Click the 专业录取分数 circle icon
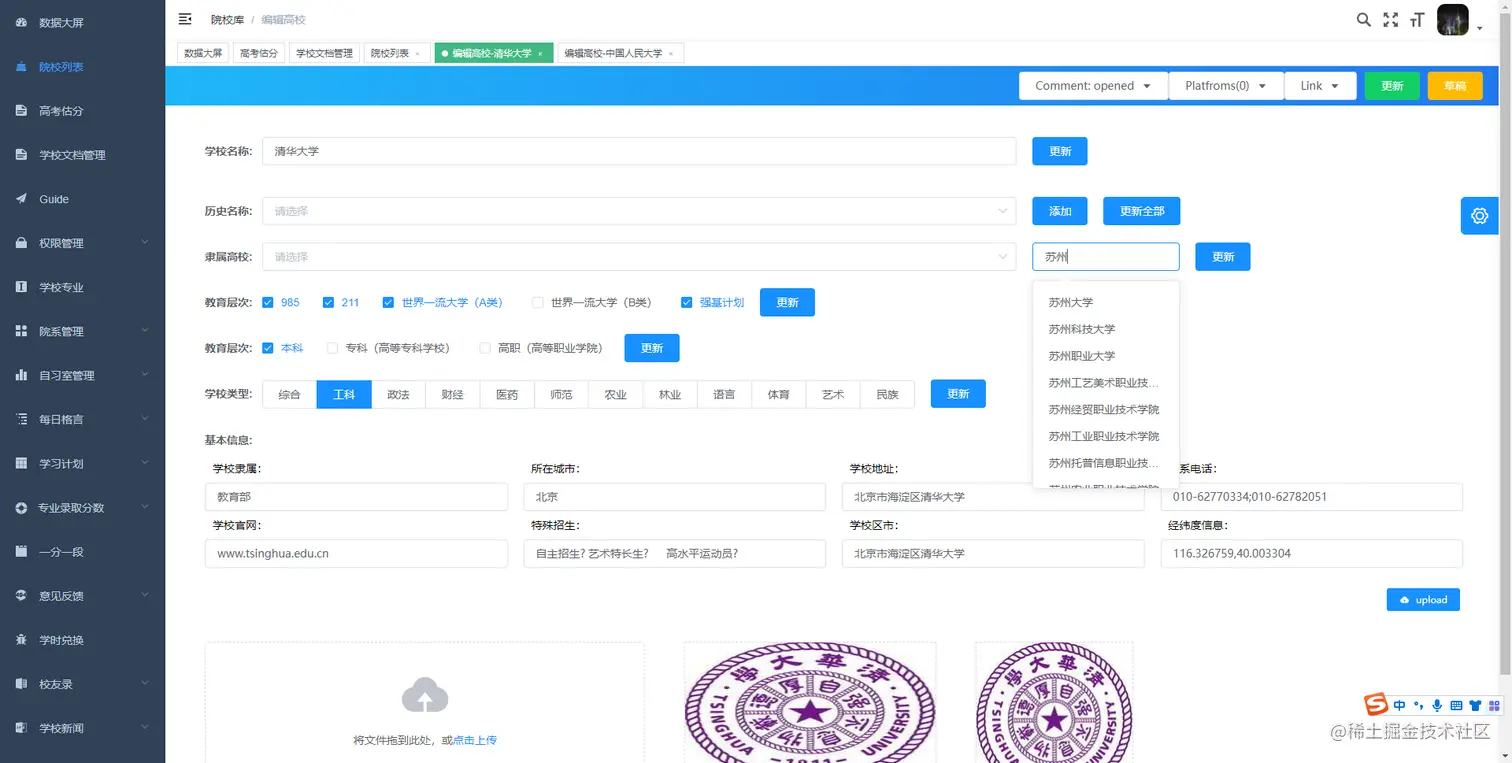The height and width of the screenshot is (763, 1512). (x=21, y=507)
